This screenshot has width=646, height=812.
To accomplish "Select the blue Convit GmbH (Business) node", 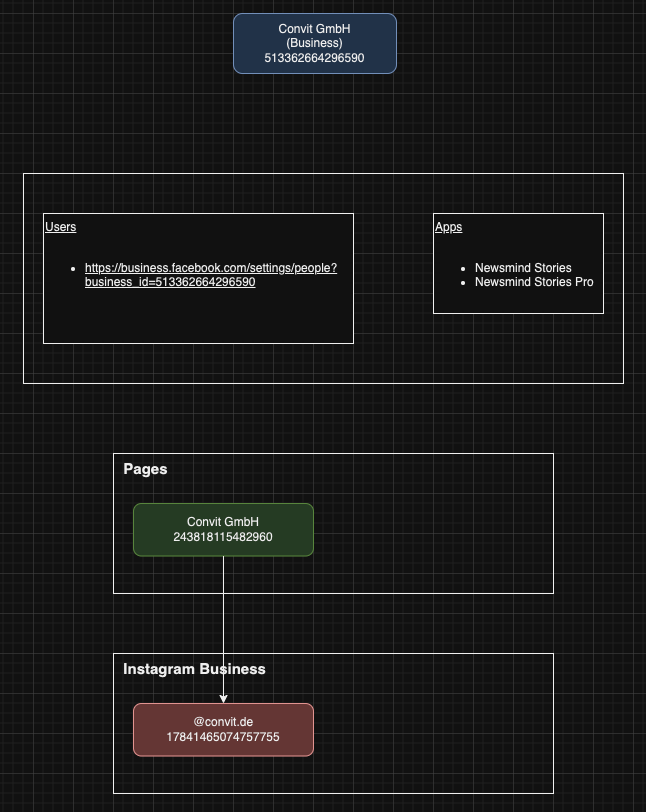I will [315, 44].
